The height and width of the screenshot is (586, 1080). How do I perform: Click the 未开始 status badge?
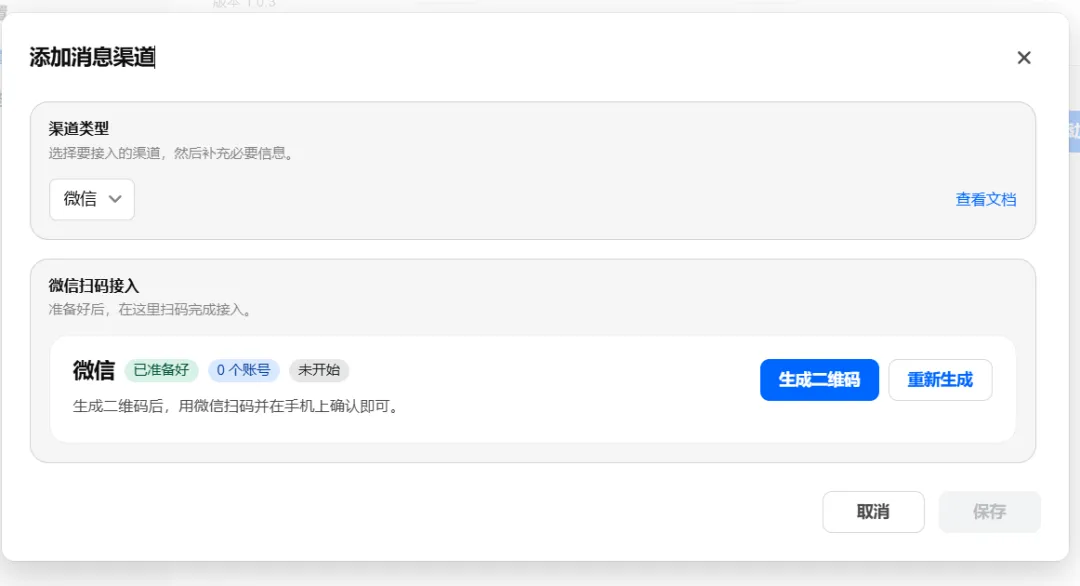point(319,370)
